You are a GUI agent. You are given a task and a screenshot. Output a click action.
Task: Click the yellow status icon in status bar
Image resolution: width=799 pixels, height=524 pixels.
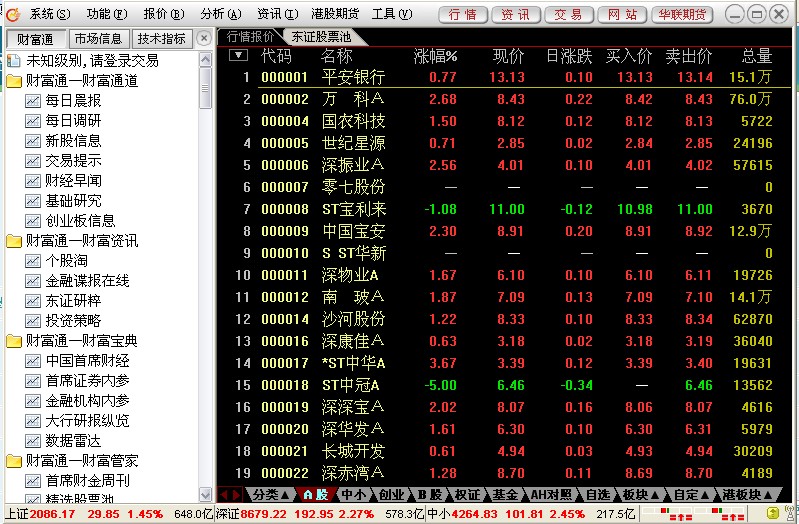[x=773, y=513]
